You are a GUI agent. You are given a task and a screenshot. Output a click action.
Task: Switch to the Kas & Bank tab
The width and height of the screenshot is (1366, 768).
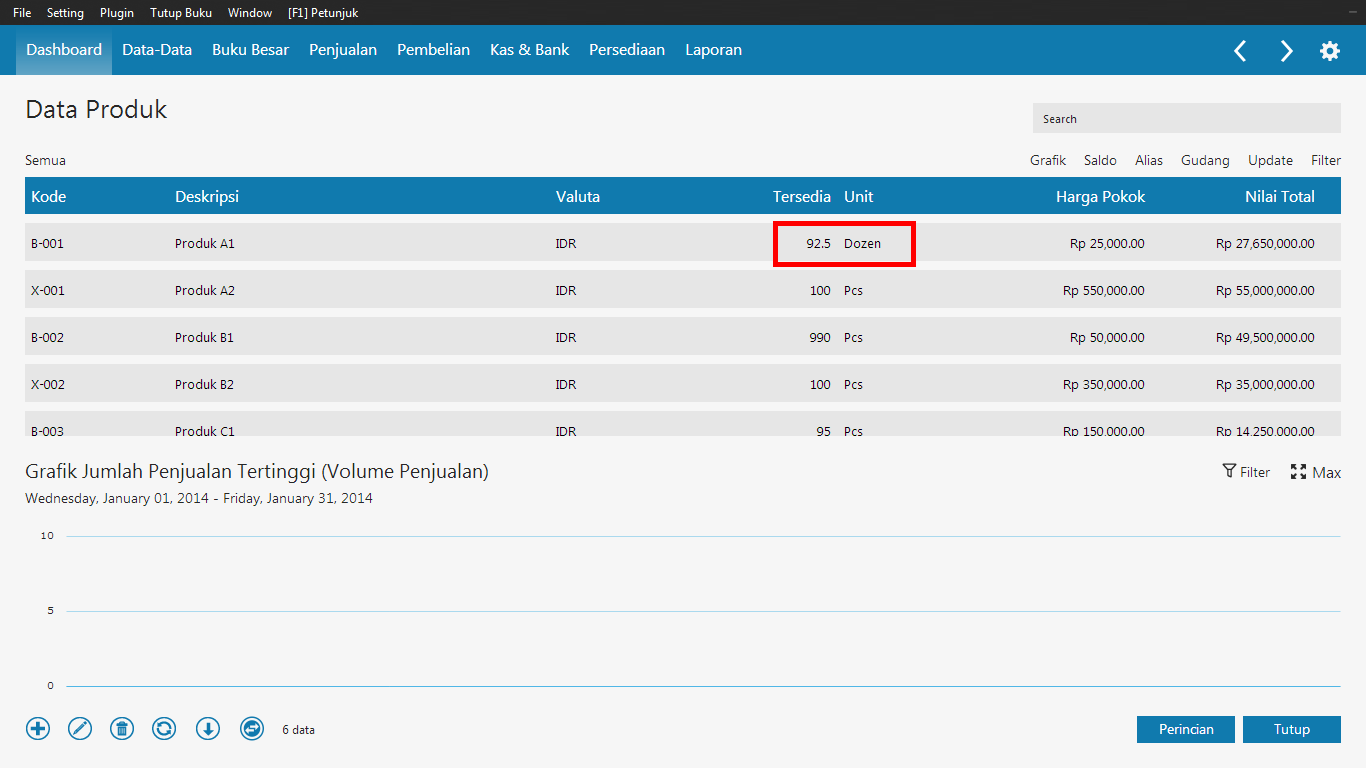(x=529, y=50)
